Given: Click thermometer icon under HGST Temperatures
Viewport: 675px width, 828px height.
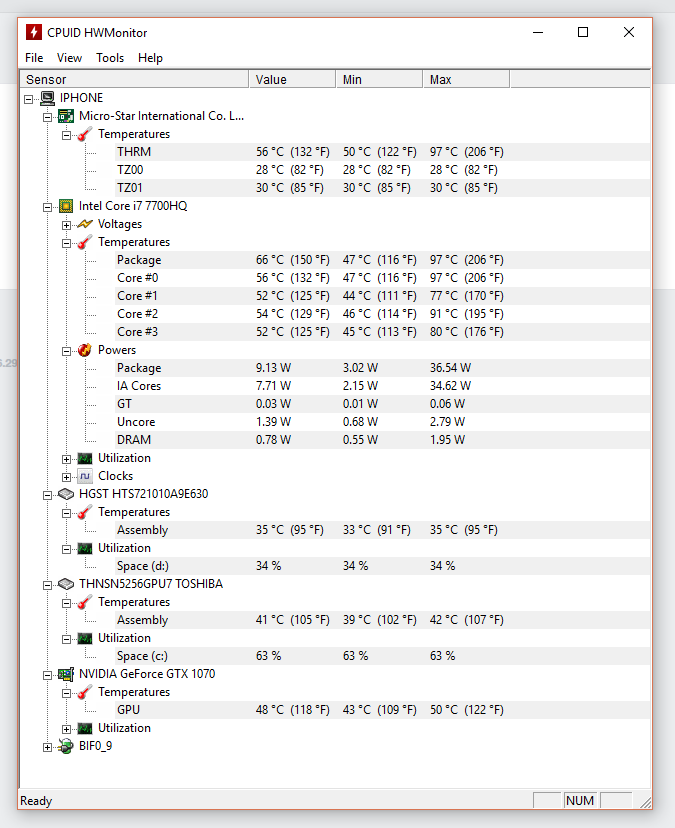Looking at the screenshot, I should [85, 512].
